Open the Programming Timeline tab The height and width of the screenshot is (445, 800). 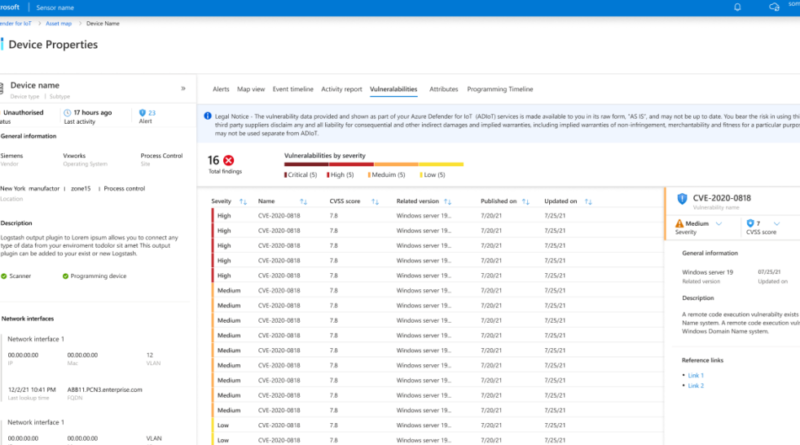pos(500,89)
